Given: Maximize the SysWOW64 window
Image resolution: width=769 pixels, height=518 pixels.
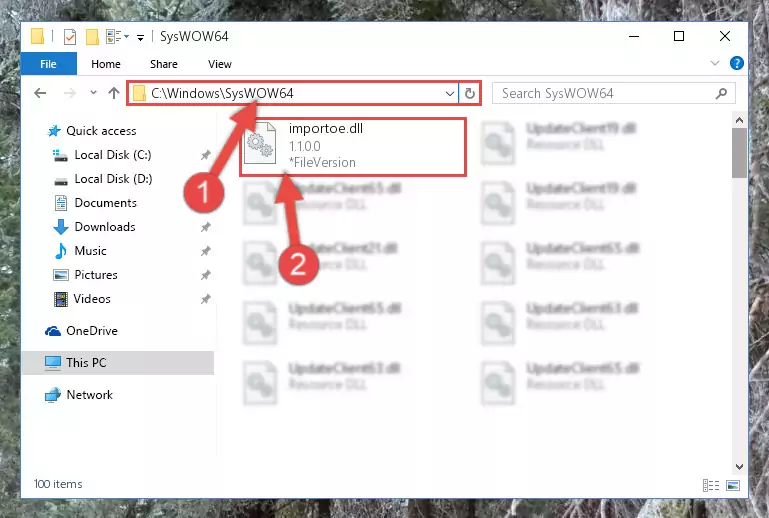Looking at the screenshot, I should 679,36.
